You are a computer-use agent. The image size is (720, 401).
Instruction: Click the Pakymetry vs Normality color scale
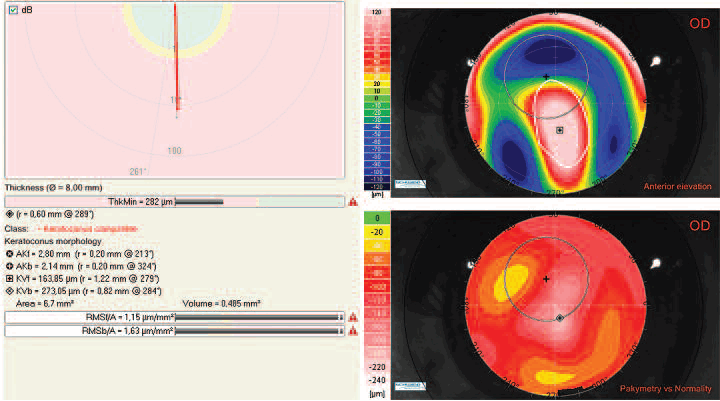coord(377,299)
